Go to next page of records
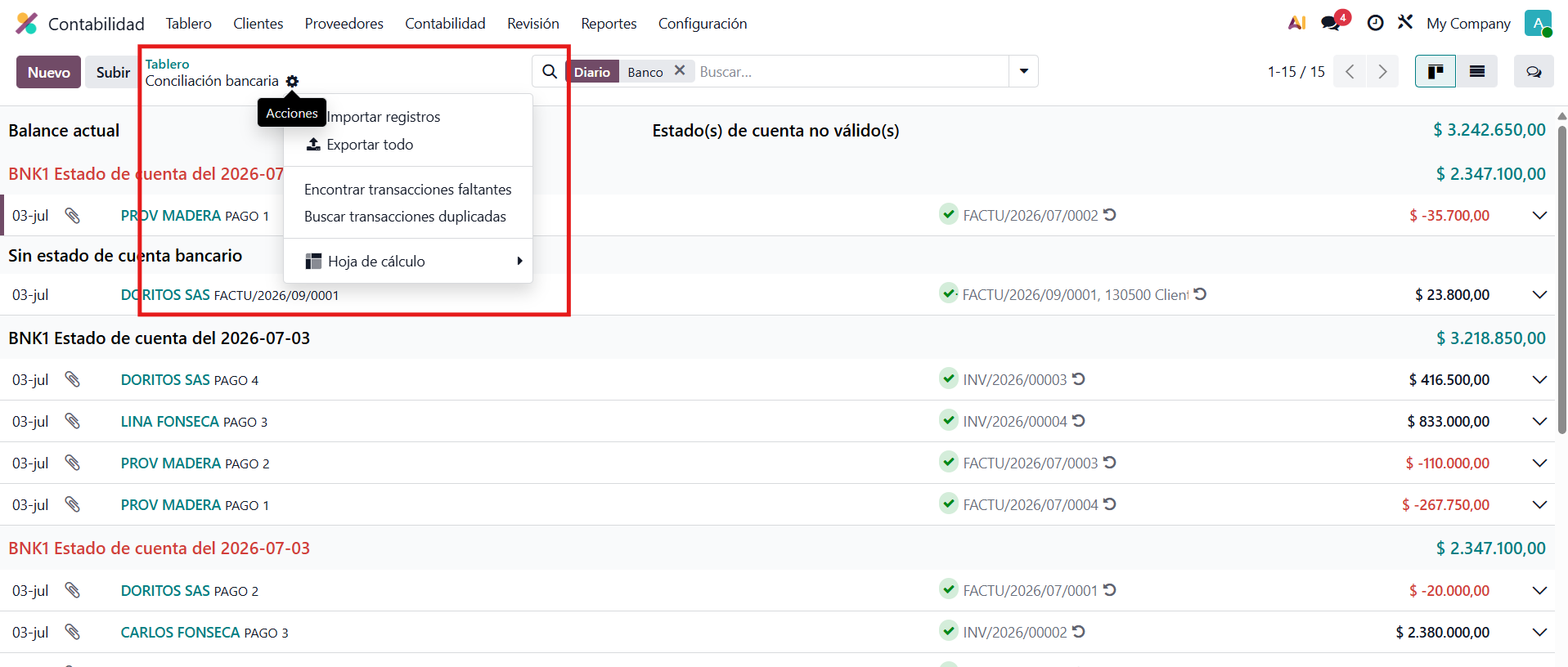1568x667 pixels. click(x=1382, y=72)
